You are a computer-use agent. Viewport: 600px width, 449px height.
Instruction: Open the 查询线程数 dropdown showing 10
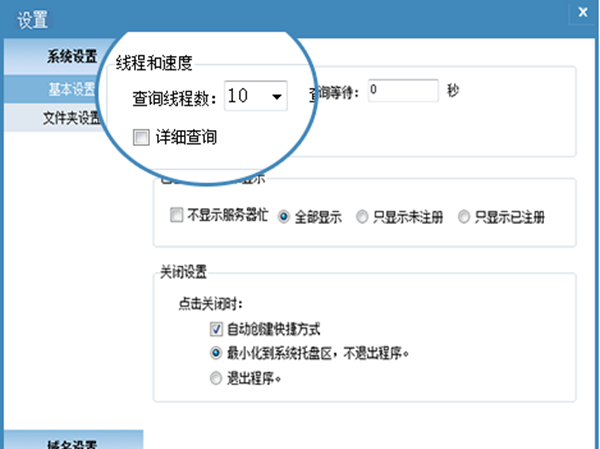pyautogui.click(x=256, y=96)
